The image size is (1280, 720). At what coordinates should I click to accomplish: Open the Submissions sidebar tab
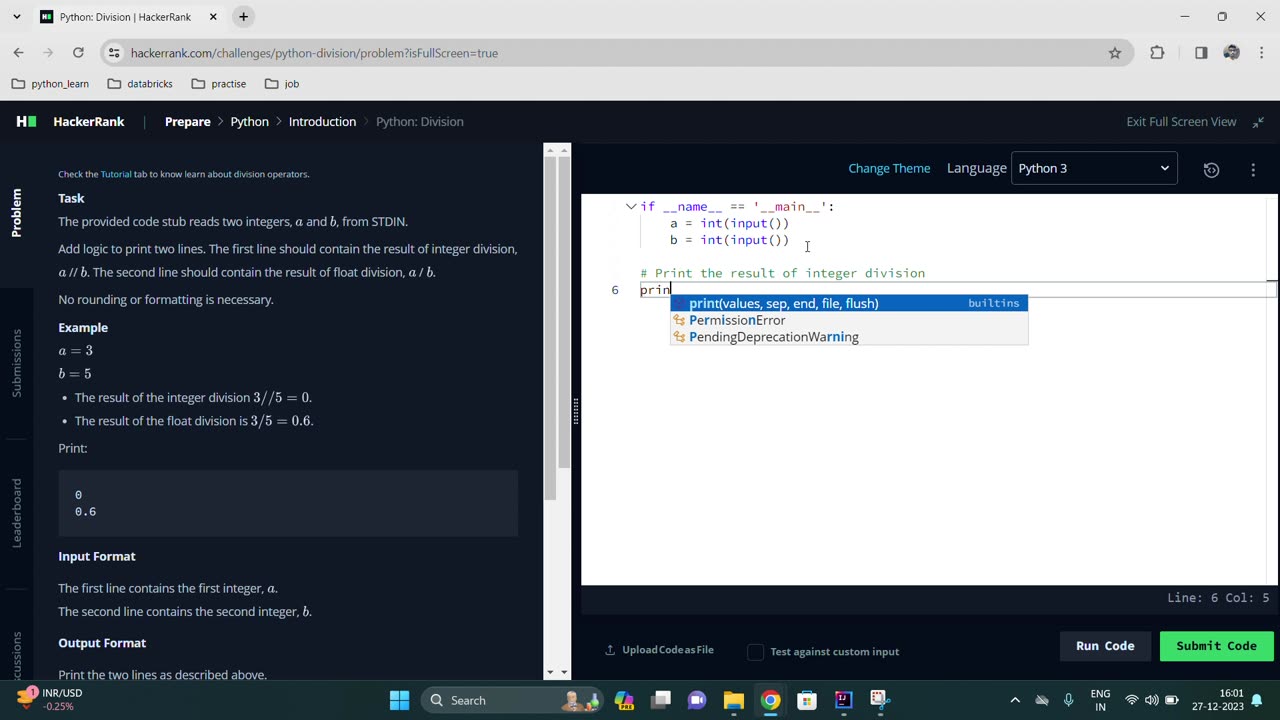(16, 363)
